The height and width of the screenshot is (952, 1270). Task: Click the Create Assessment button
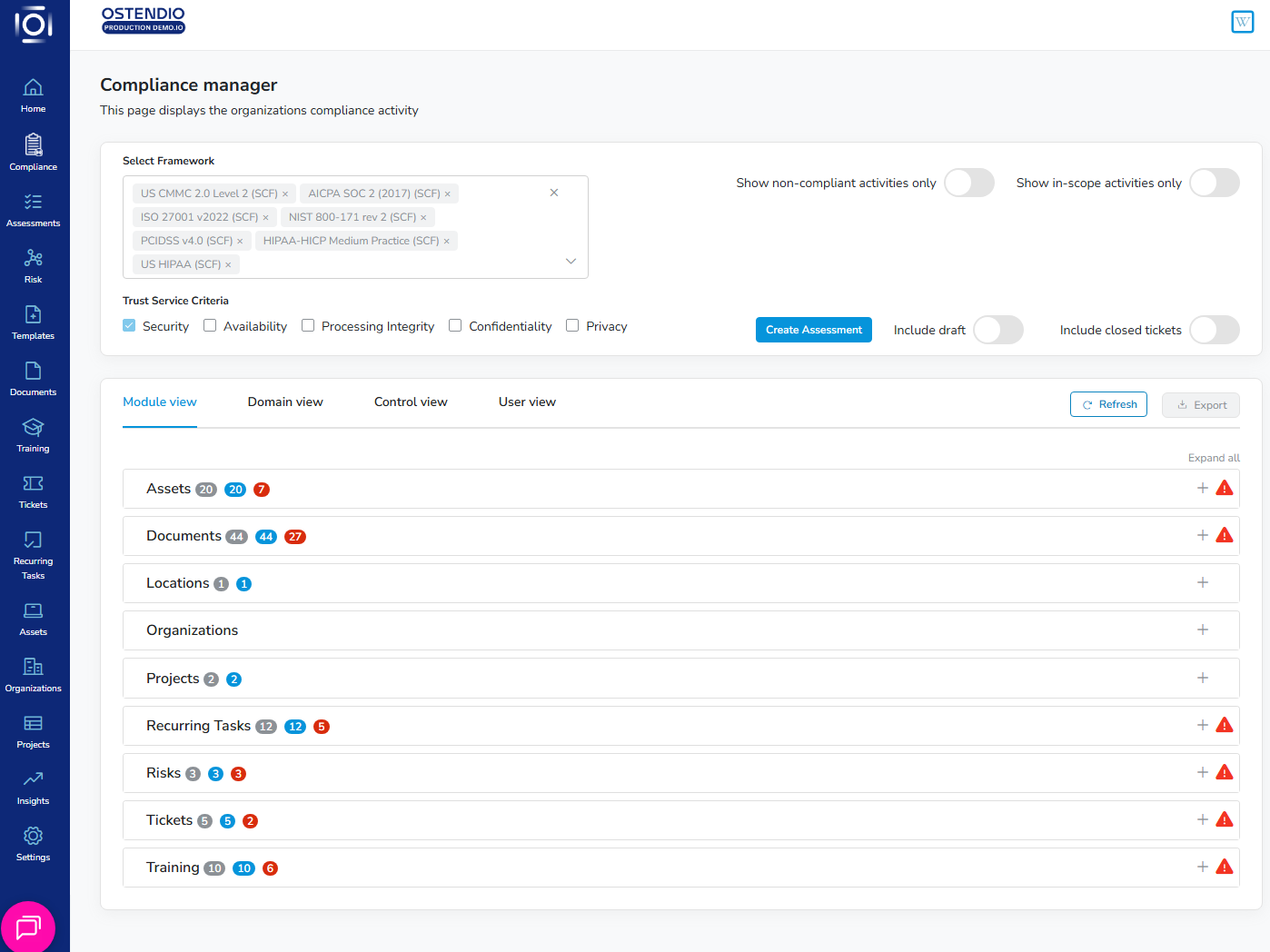[813, 330]
